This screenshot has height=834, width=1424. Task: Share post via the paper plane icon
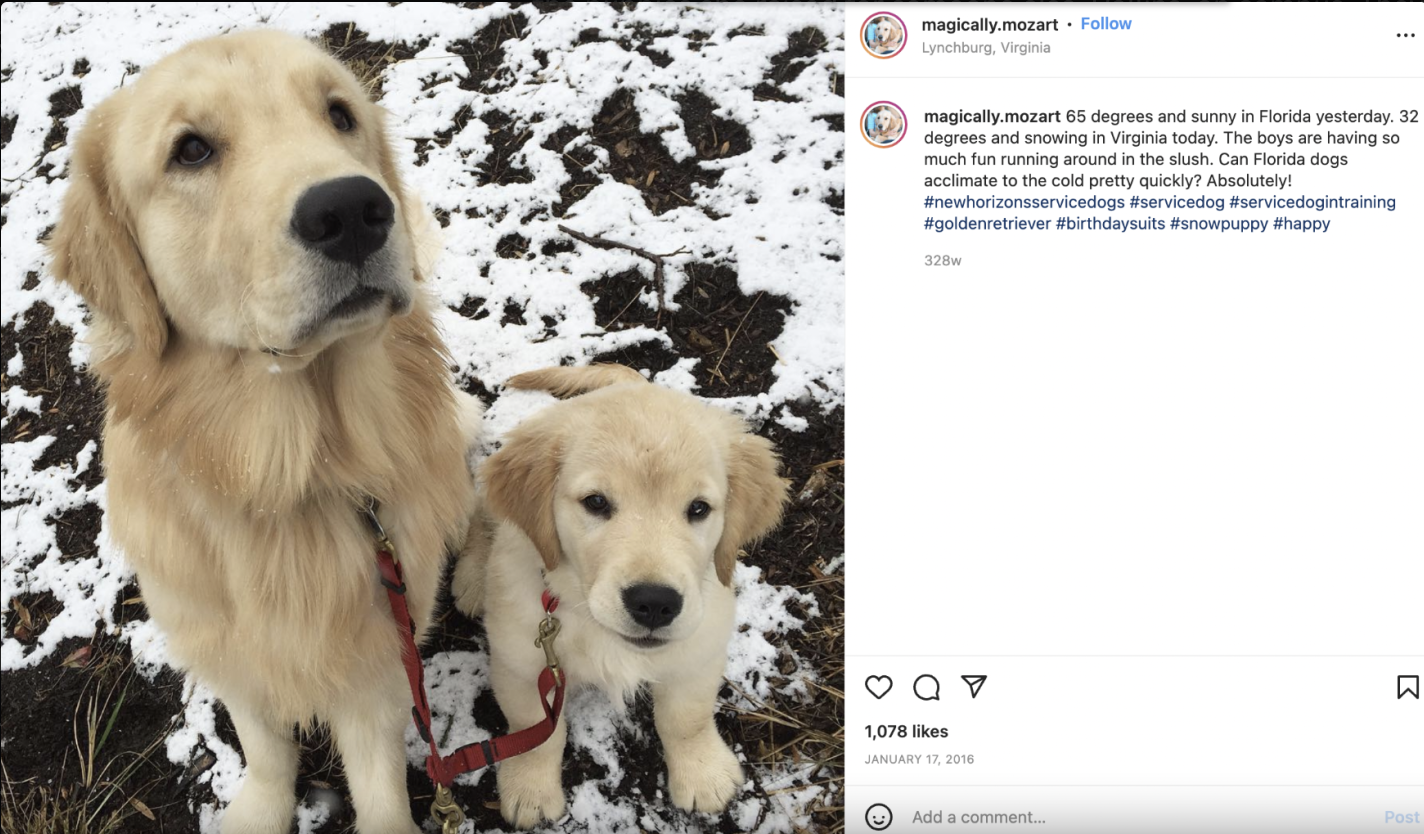974,686
